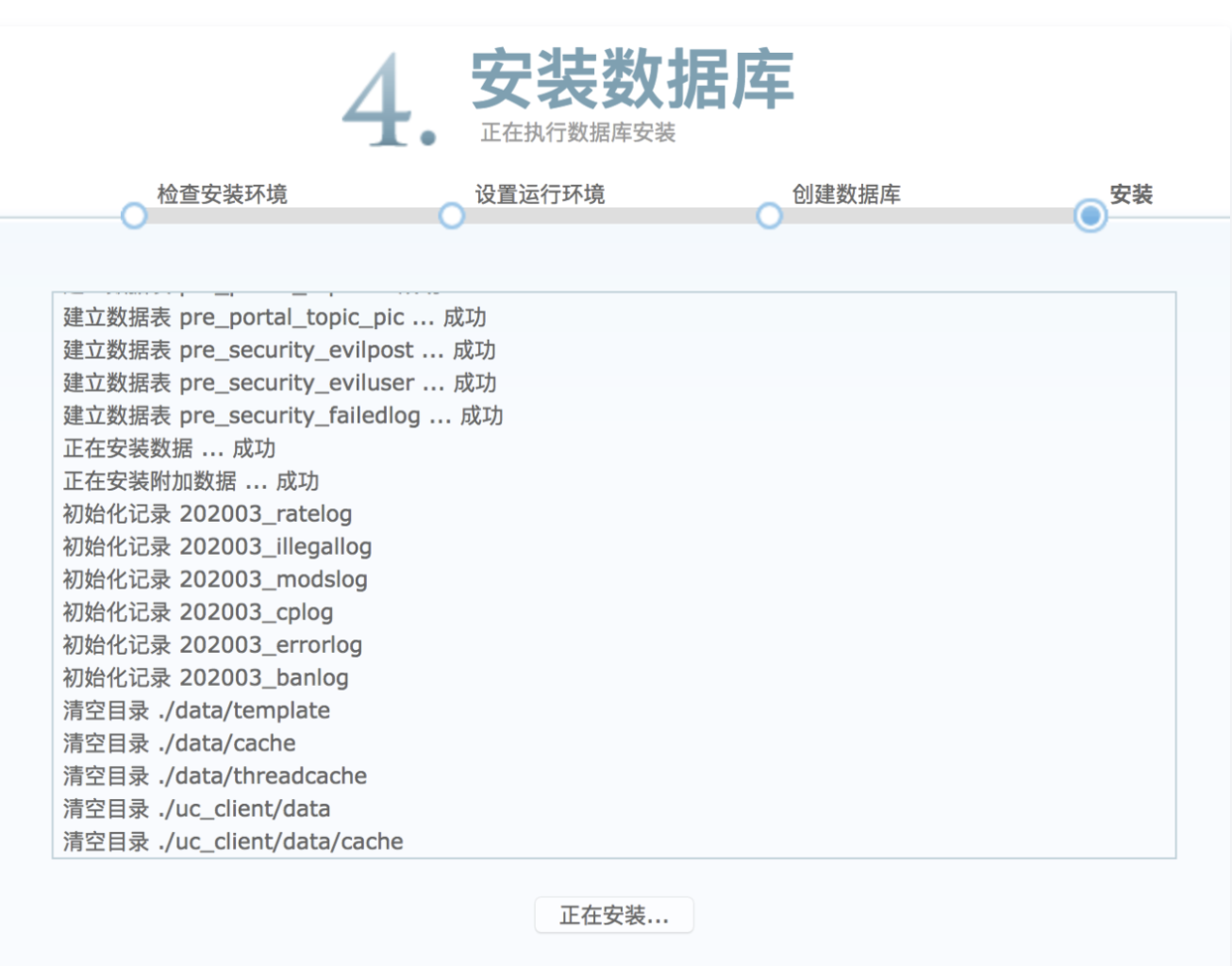Click log line 初始化记录 202003_banlog
Image resolution: width=1232 pixels, height=966 pixels.
coord(206,677)
